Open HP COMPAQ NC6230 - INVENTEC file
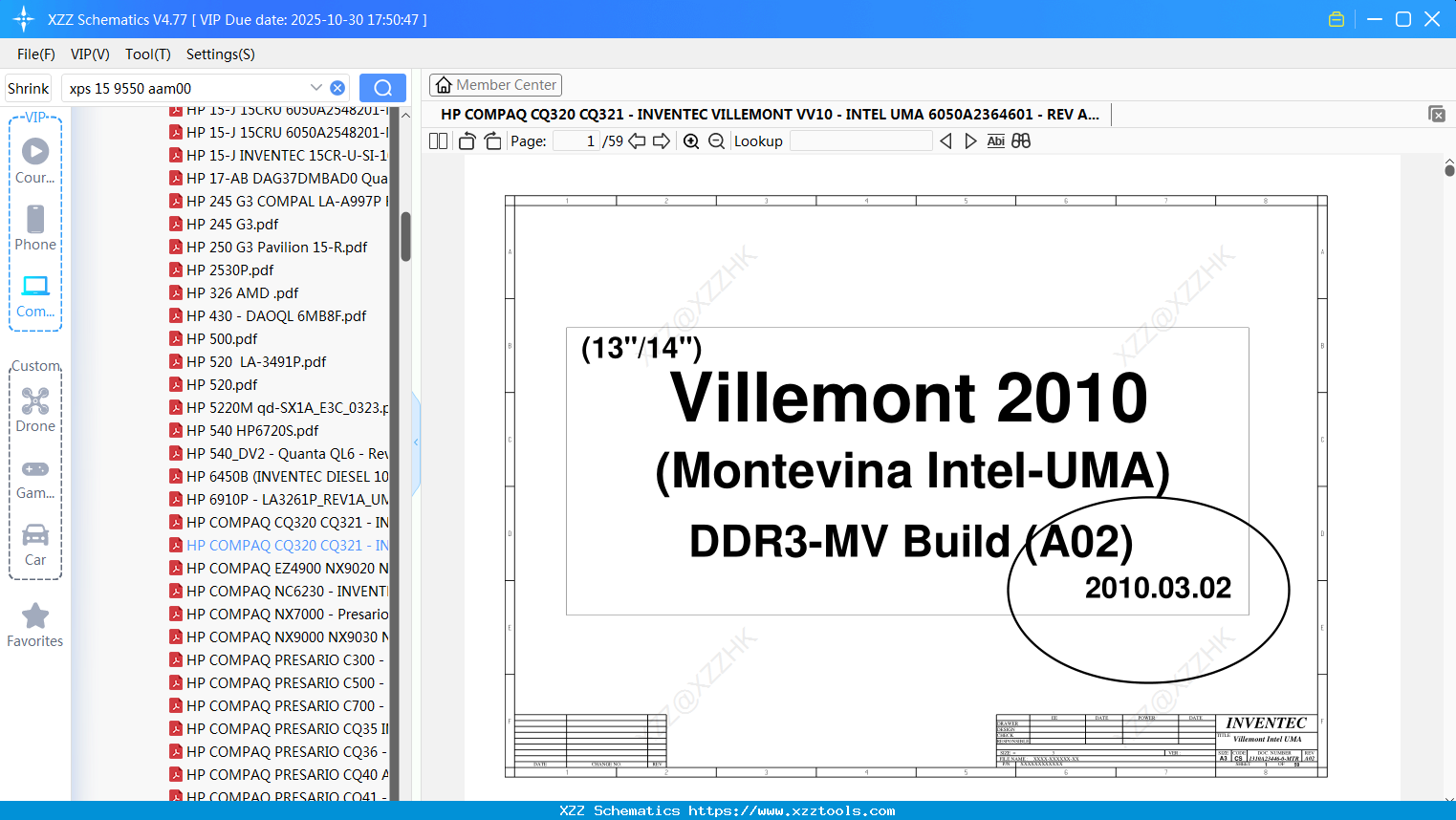Screen dimensions: 1456x820 point(279,592)
